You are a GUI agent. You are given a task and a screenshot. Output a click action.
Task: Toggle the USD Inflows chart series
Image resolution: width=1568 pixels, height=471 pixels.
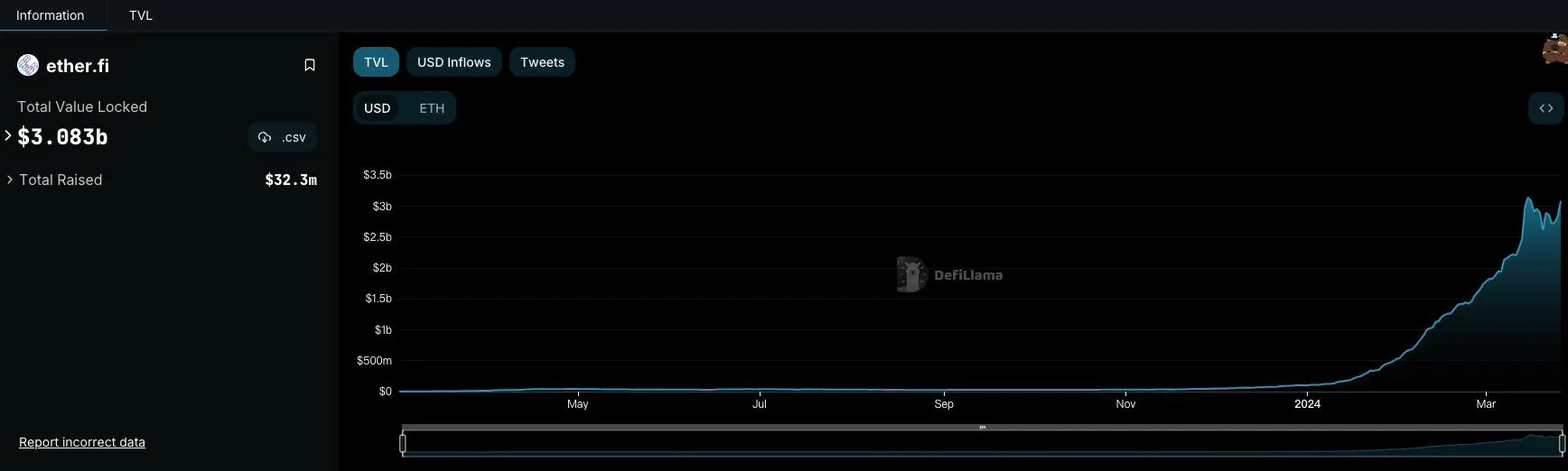[453, 62]
